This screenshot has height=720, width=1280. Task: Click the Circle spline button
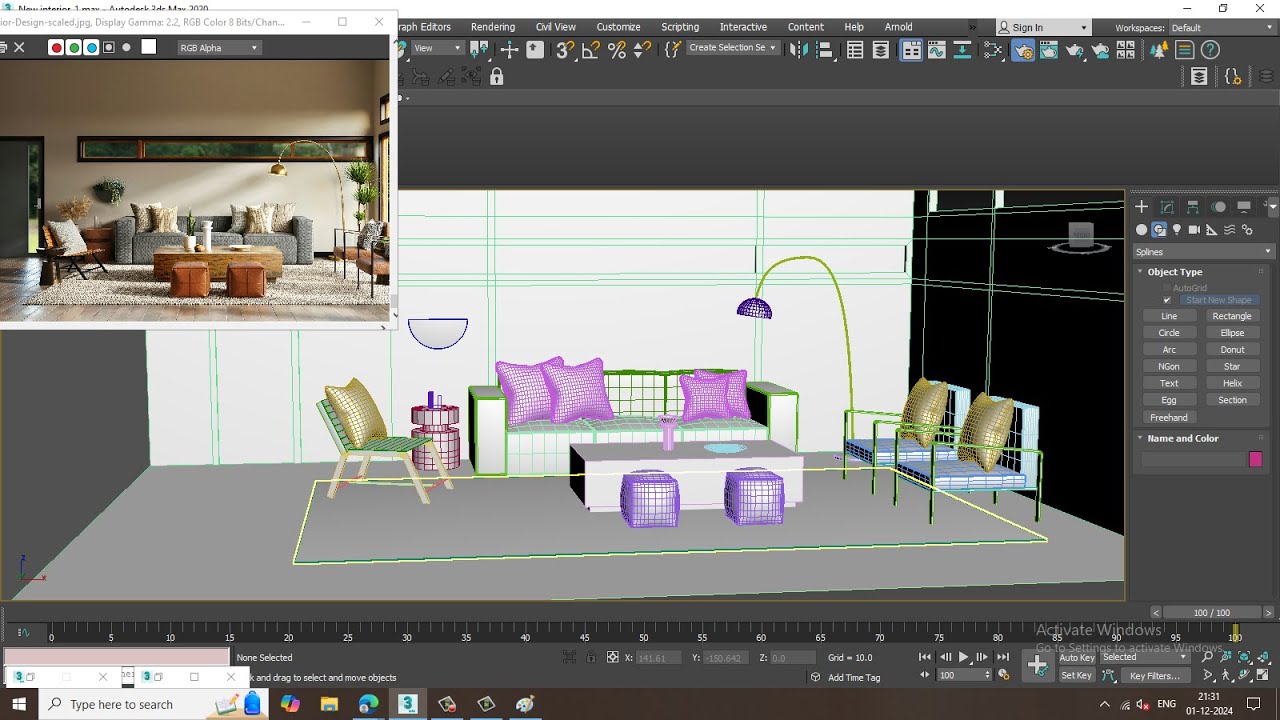(1169, 333)
